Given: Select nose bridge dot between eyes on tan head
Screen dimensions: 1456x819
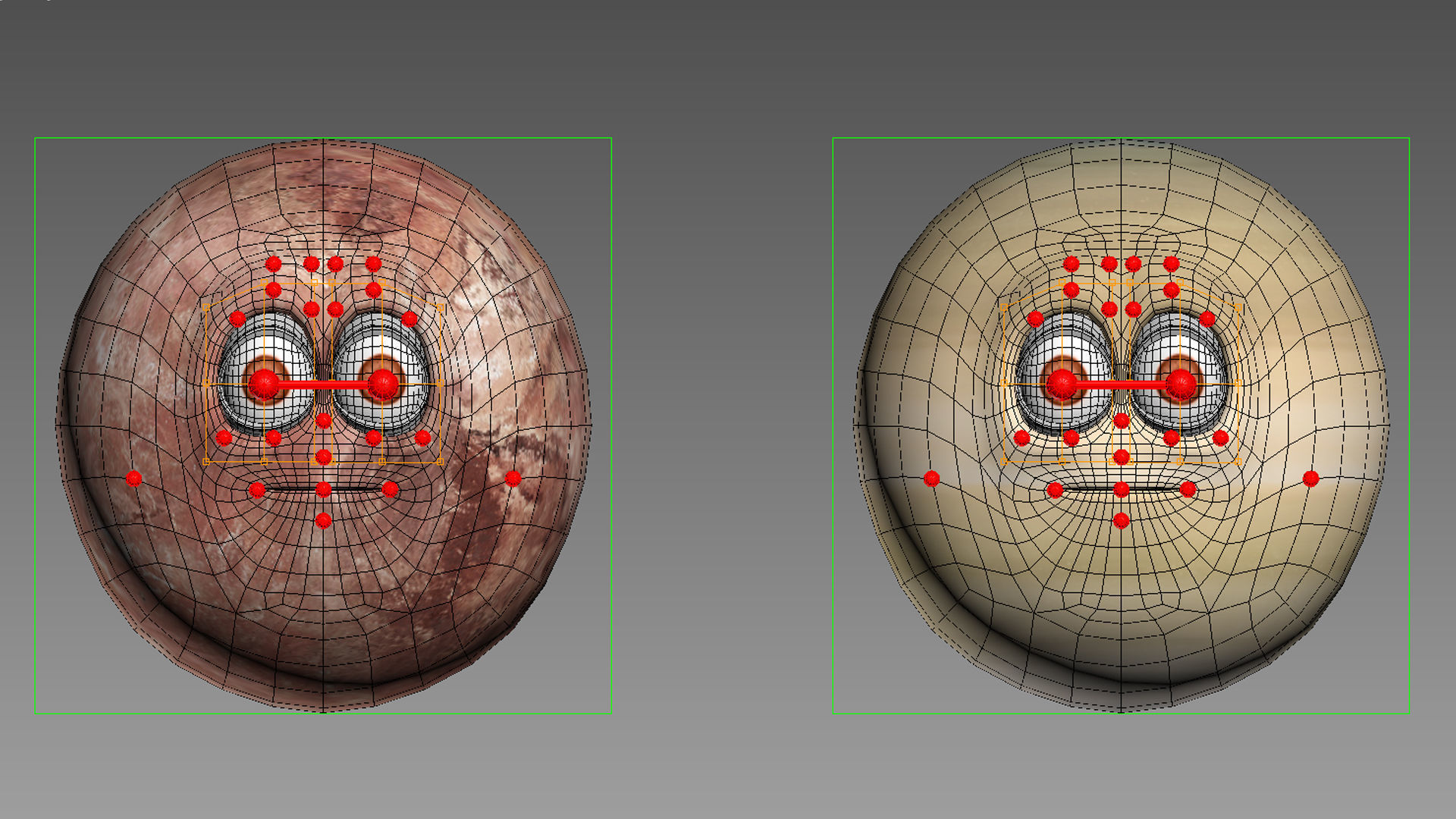Looking at the screenshot, I should pyautogui.click(x=1121, y=420).
